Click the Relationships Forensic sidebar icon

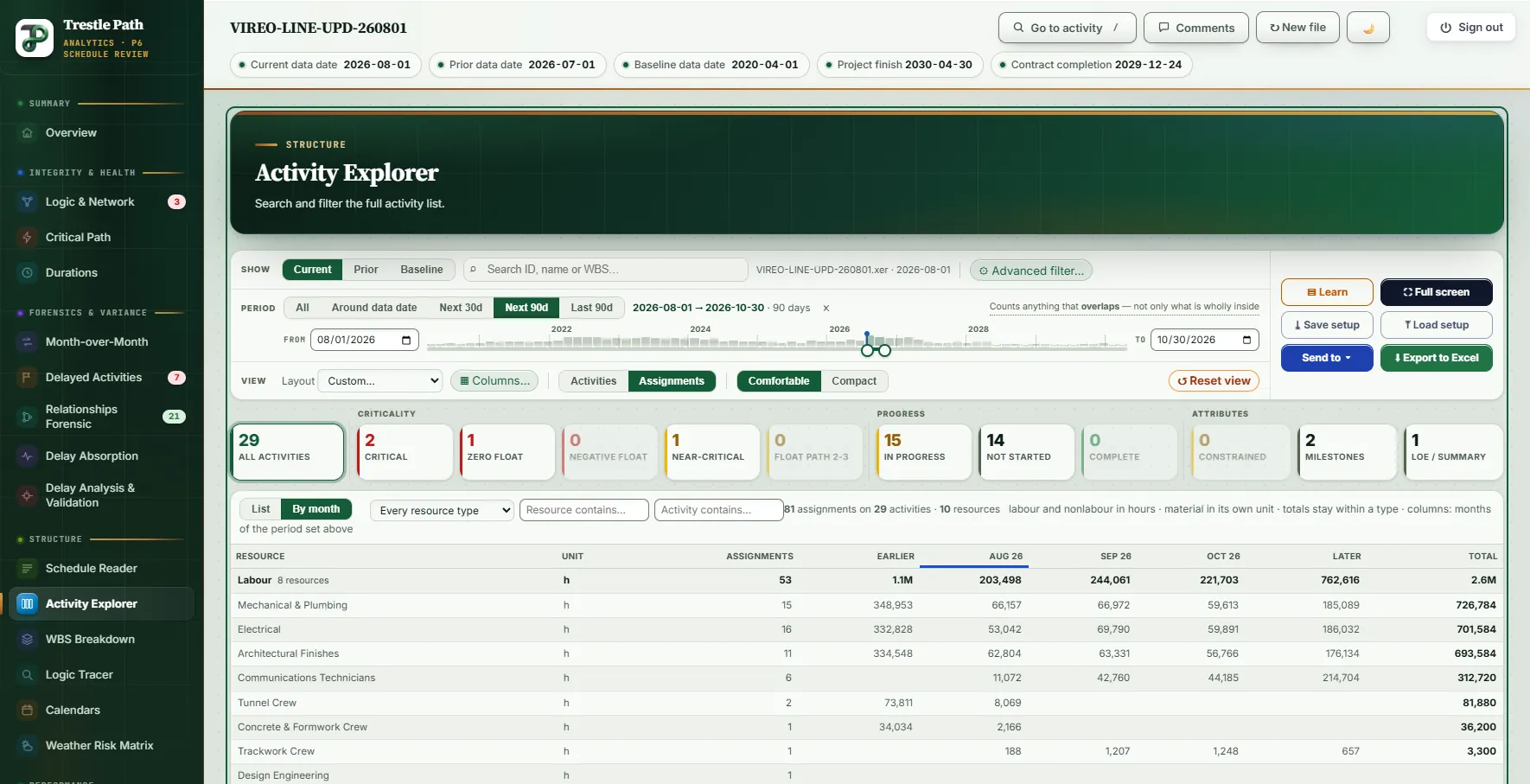pos(27,417)
